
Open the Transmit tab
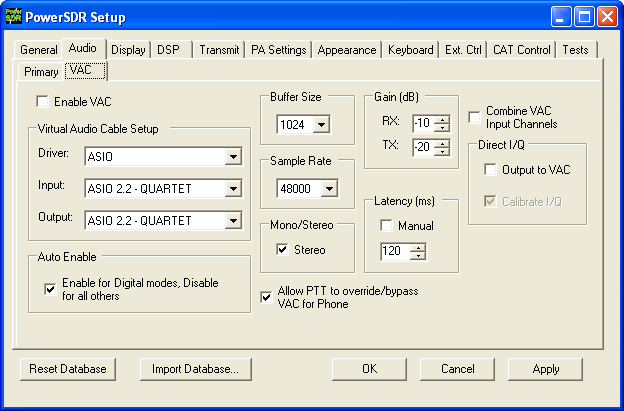point(219,50)
